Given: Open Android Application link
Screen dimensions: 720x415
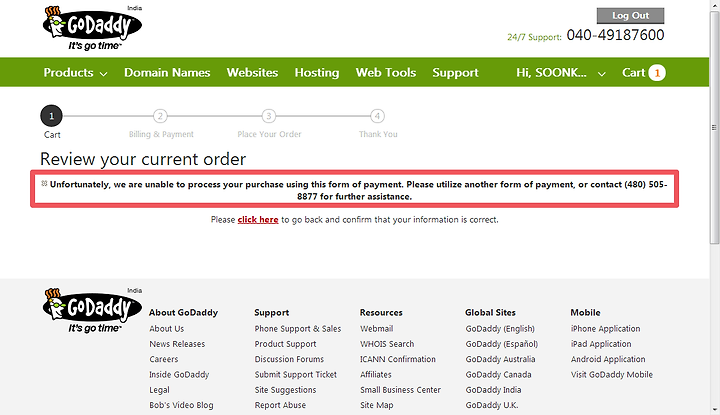Looking at the screenshot, I should pyautogui.click(x=608, y=359).
